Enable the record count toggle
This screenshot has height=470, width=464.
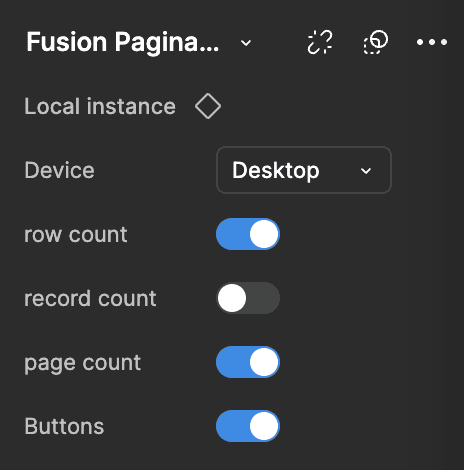click(248, 298)
